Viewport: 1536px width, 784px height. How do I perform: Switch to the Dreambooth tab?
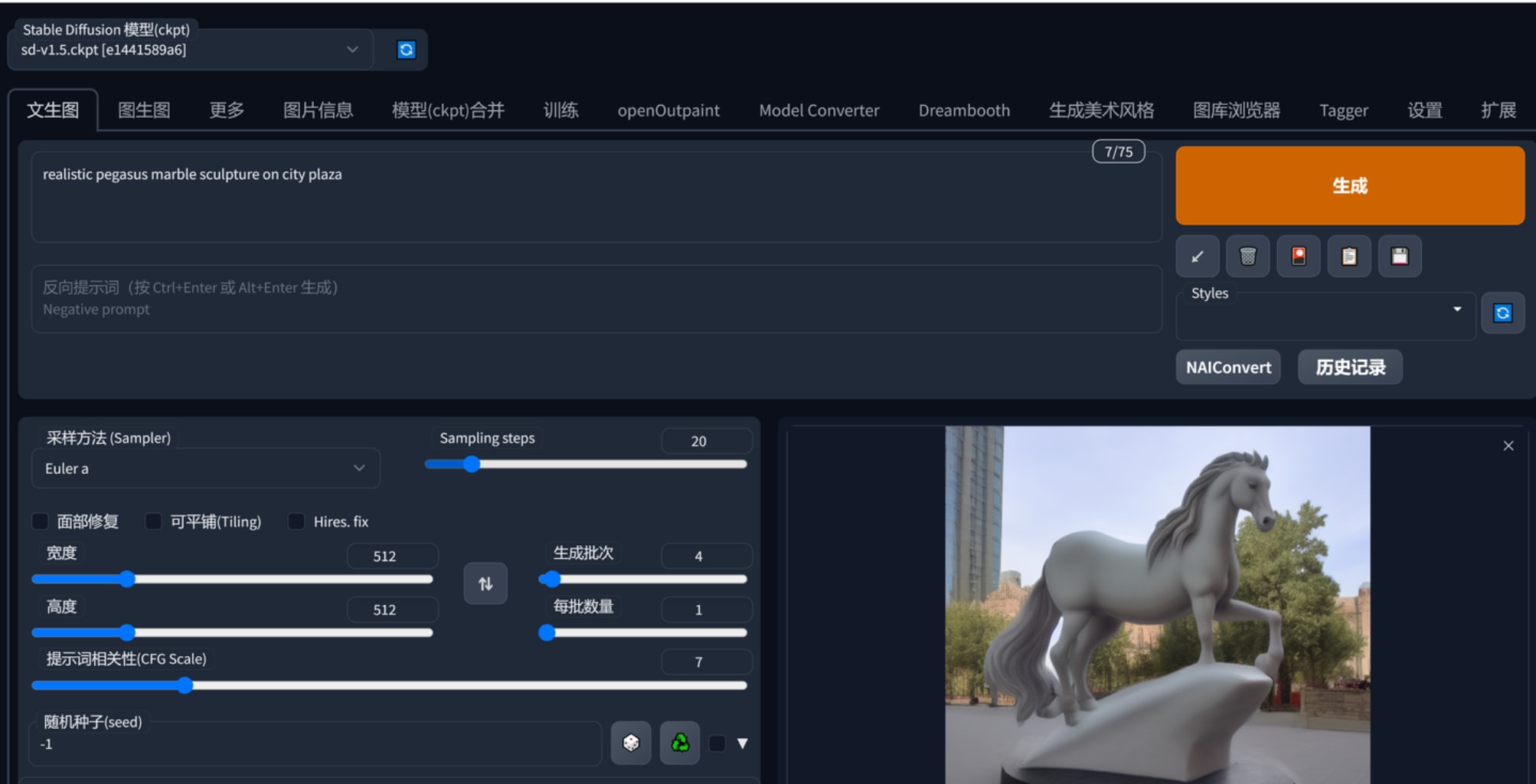click(964, 110)
